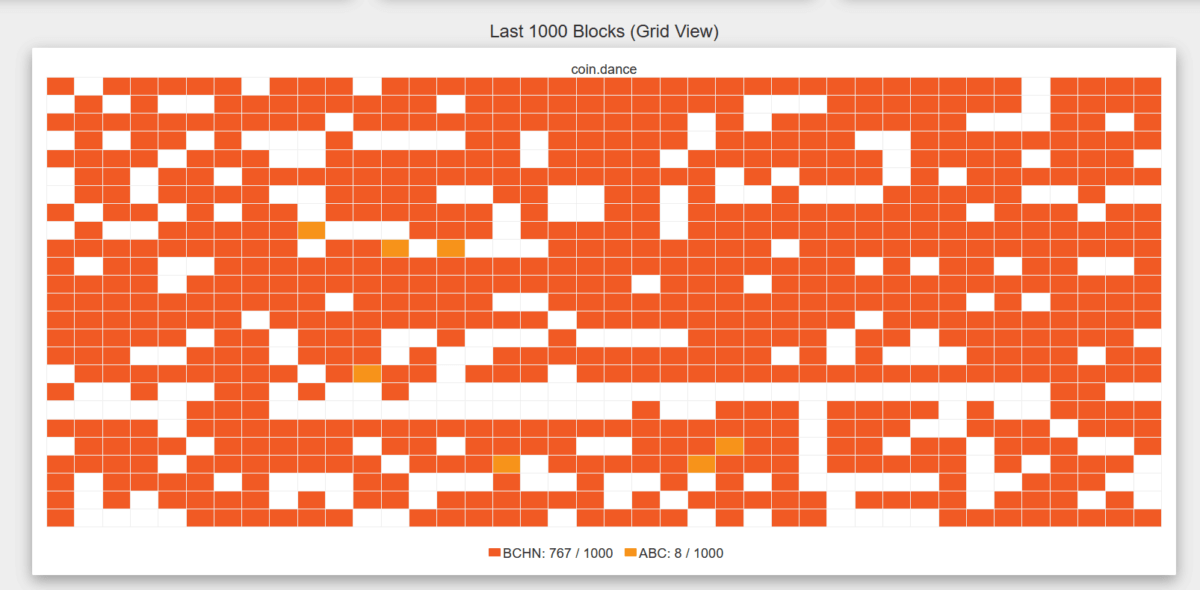Click the first white cell in the top row
Screen dimensions: 1200x590
[88, 86]
